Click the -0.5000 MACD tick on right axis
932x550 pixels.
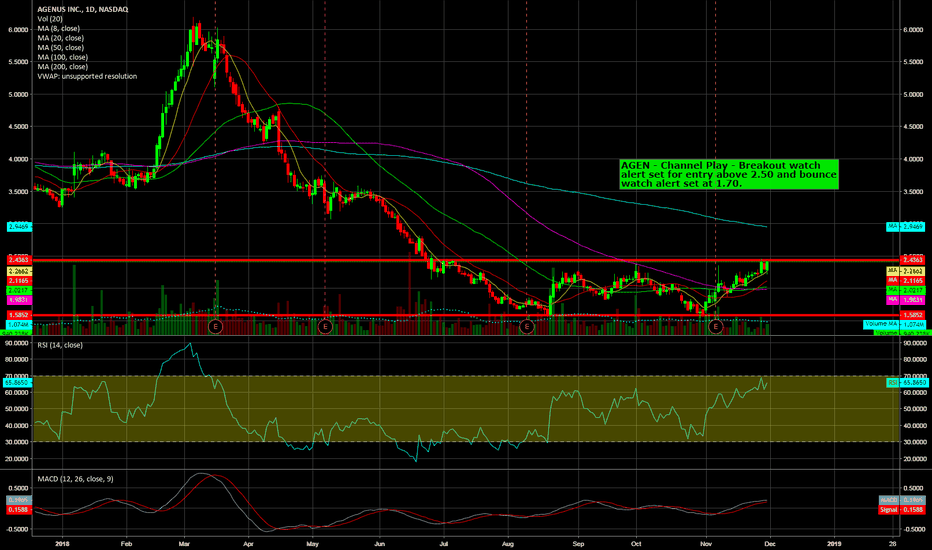tap(913, 529)
